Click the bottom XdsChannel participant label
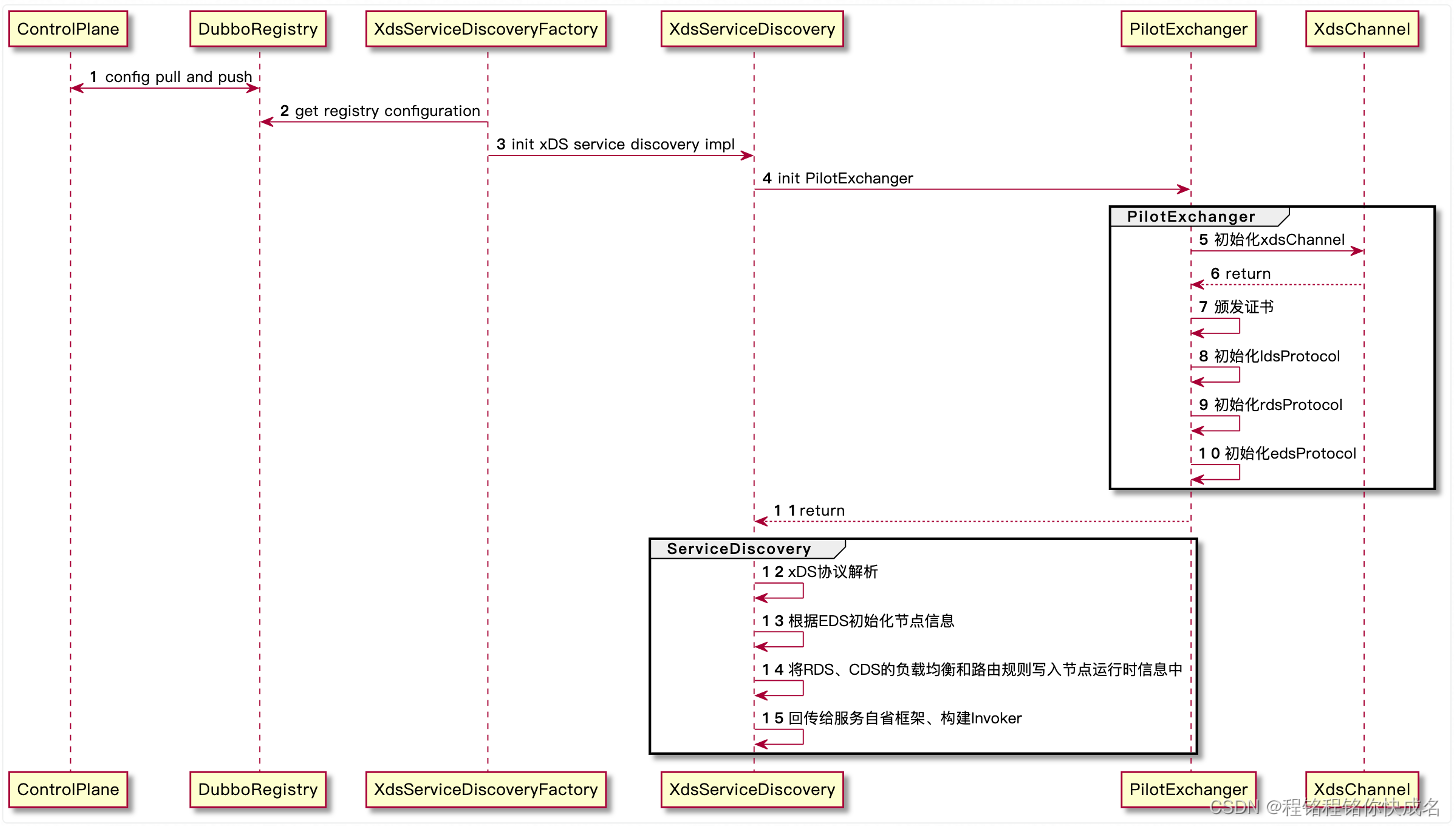Image resolution: width=1454 pixels, height=826 pixels. [1361, 789]
